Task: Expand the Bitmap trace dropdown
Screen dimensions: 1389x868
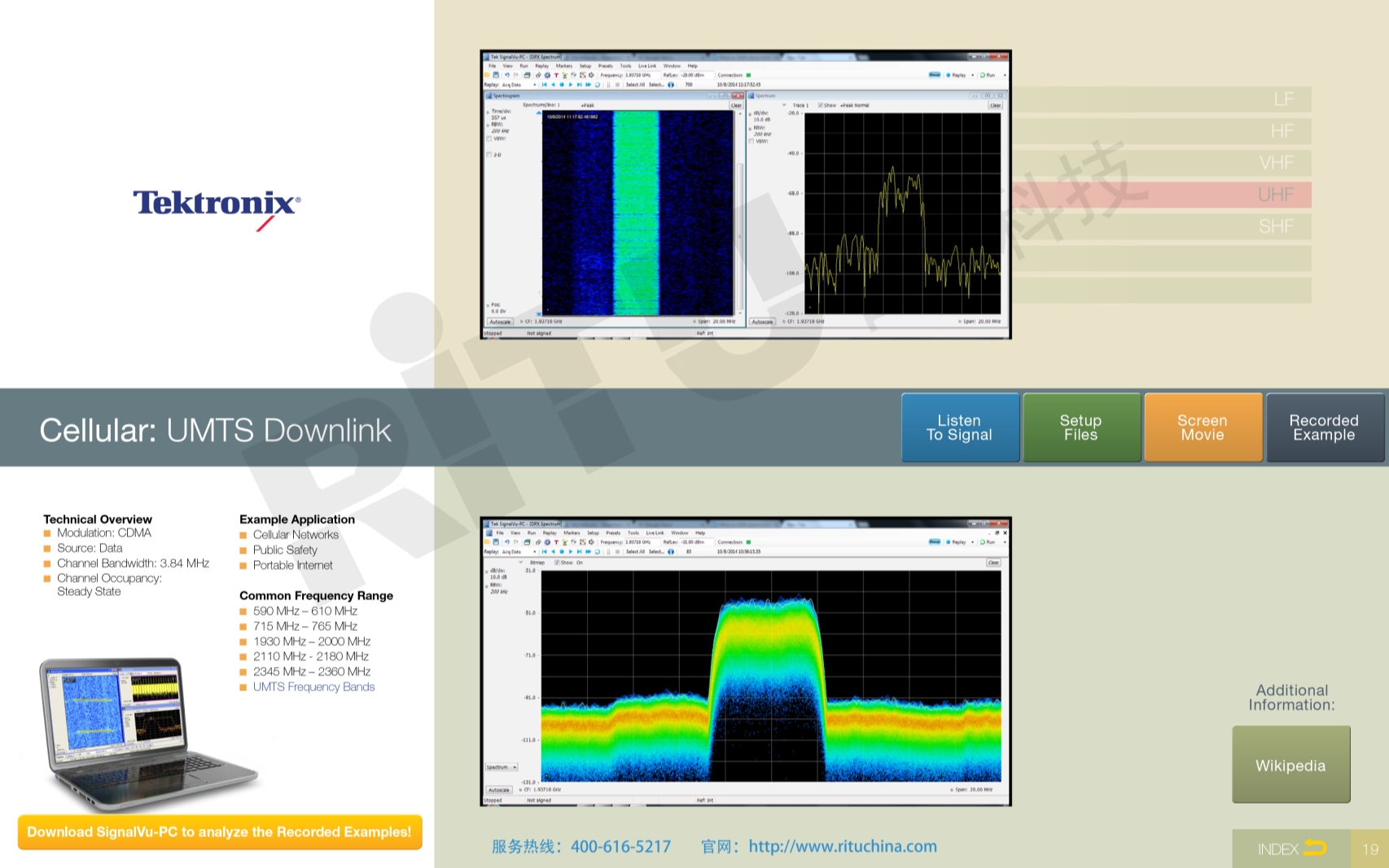Action: point(521,563)
